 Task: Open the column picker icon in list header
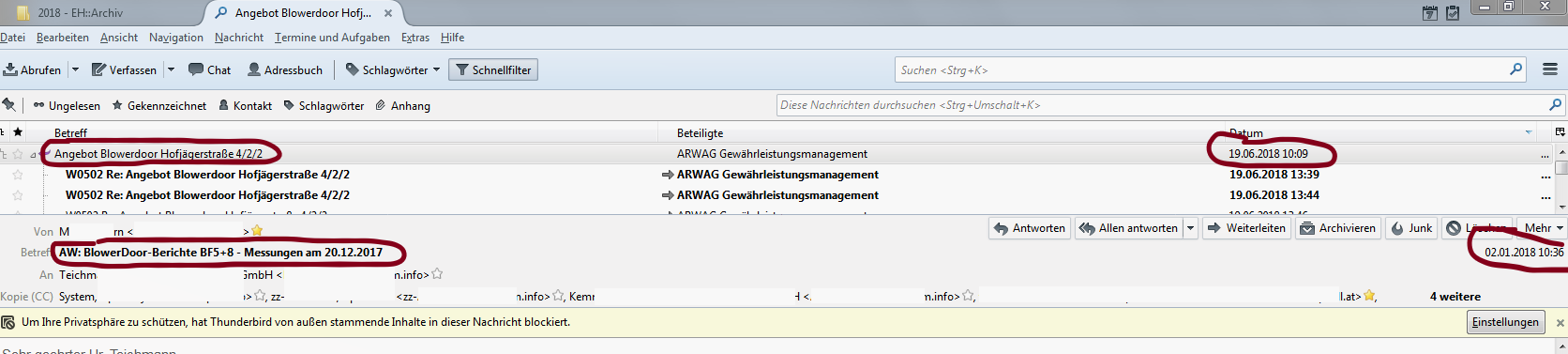coord(1560,132)
